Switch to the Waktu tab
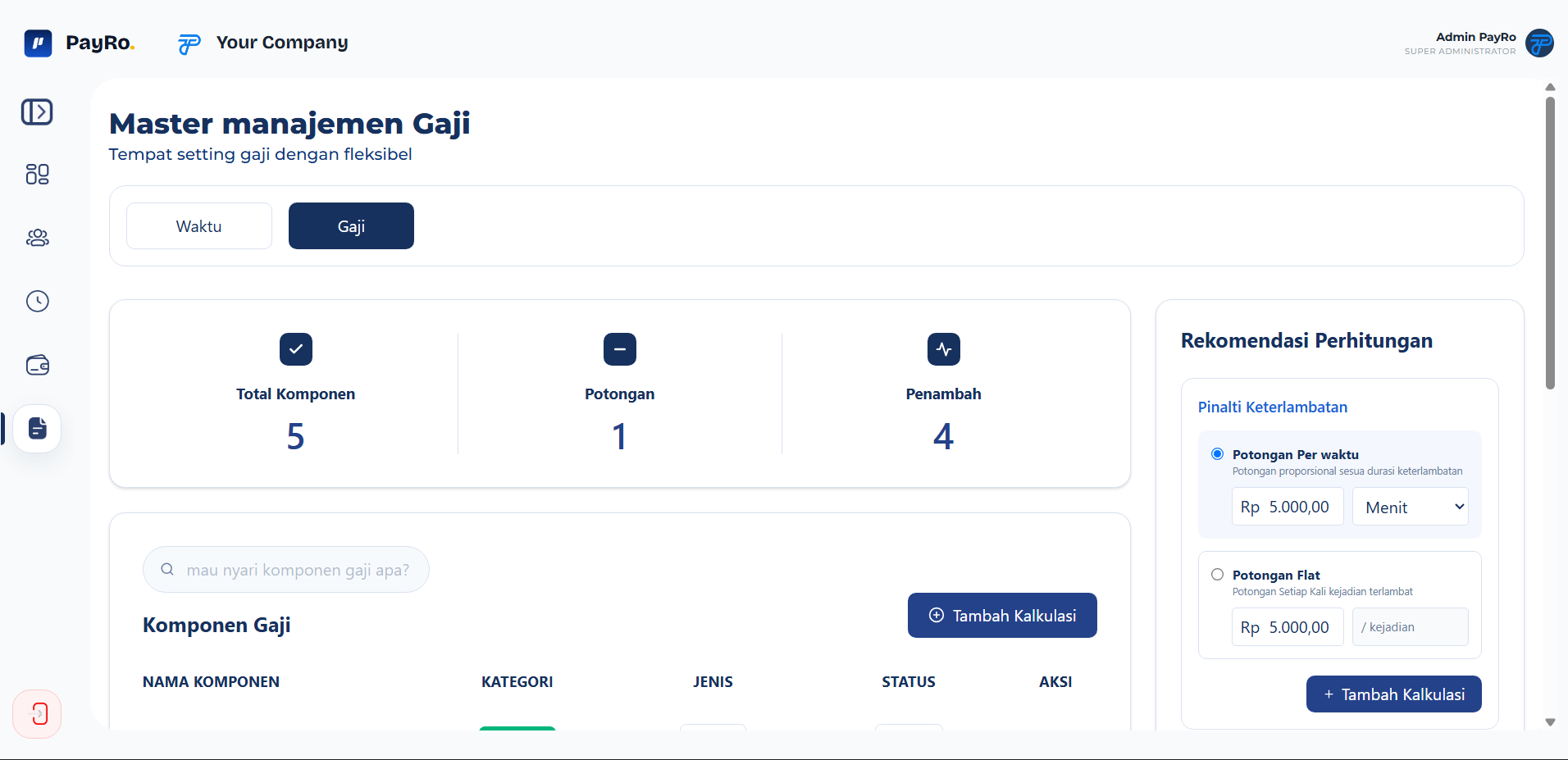The image size is (1568, 760). (199, 226)
